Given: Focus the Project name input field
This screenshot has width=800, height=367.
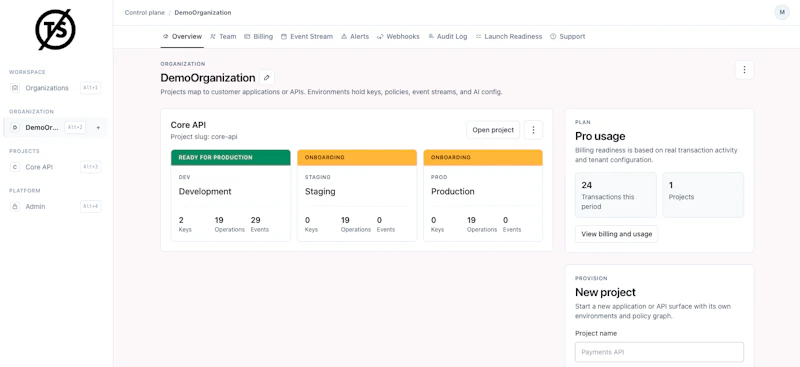Looking at the screenshot, I should pyautogui.click(x=659, y=352).
